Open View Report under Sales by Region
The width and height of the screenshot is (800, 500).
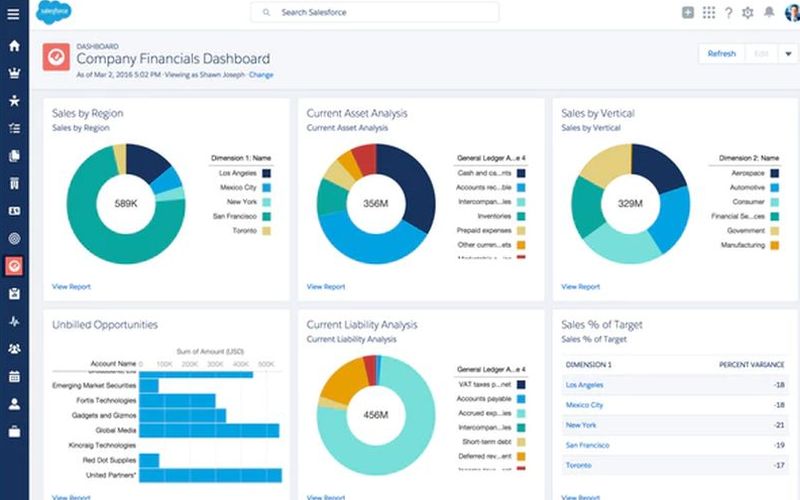tap(71, 287)
